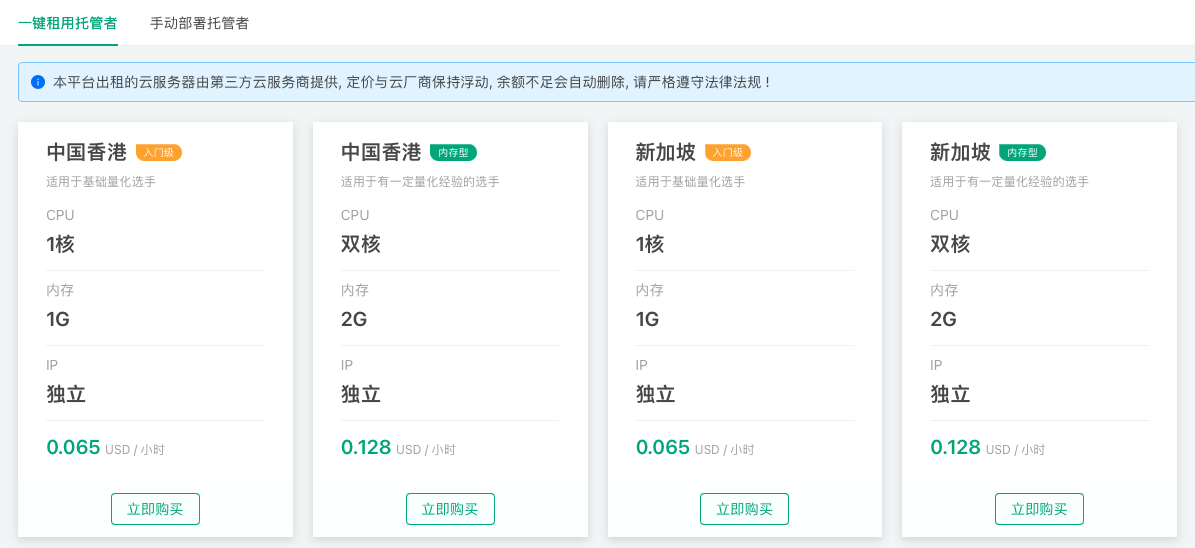Select 新加坡 title of the 内存型 card
Image resolution: width=1195 pixels, height=548 pixels.
[x=960, y=152]
